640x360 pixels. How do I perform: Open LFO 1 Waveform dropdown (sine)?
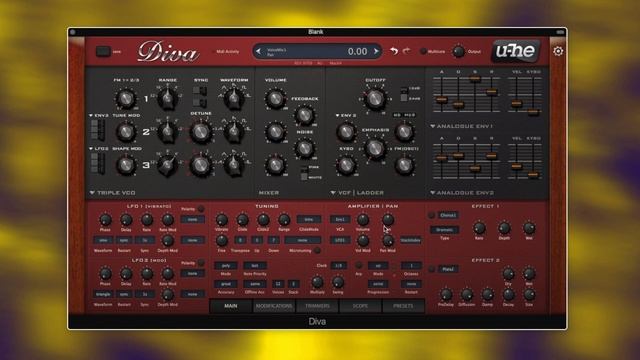tap(103, 240)
